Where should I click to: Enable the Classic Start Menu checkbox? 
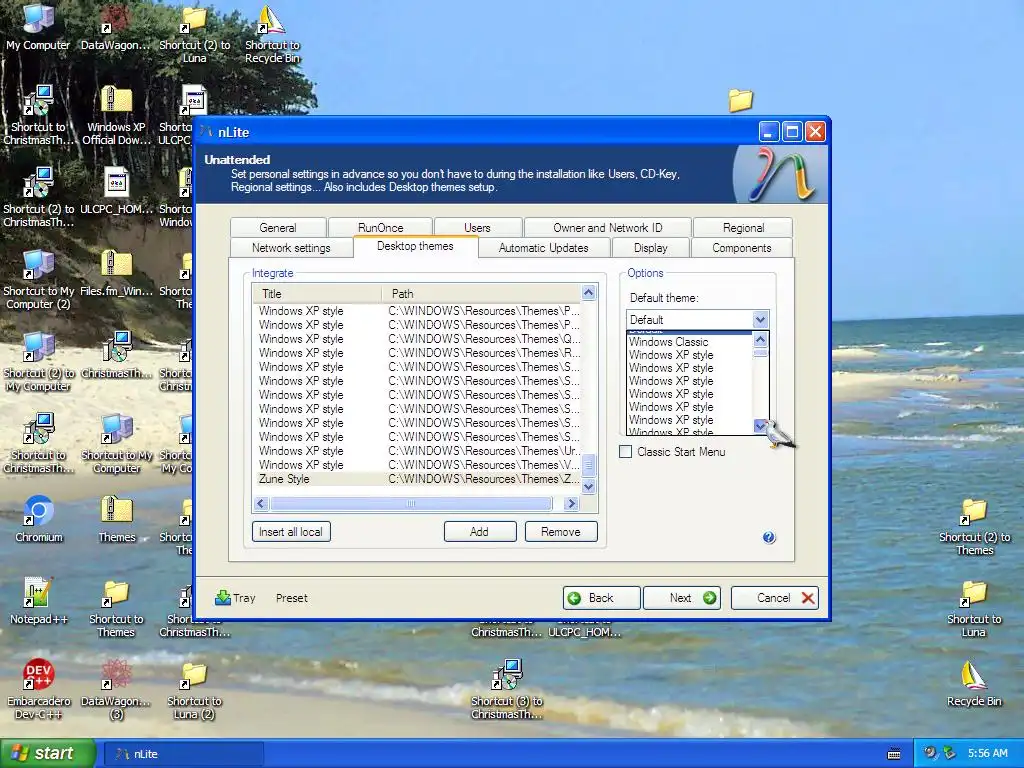point(626,451)
